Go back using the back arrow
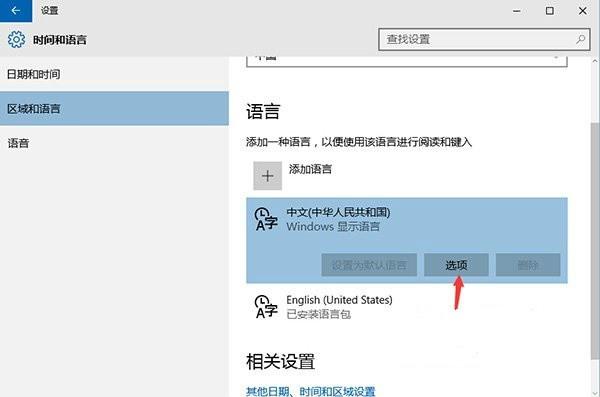 pyautogui.click(x=16, y=11)
